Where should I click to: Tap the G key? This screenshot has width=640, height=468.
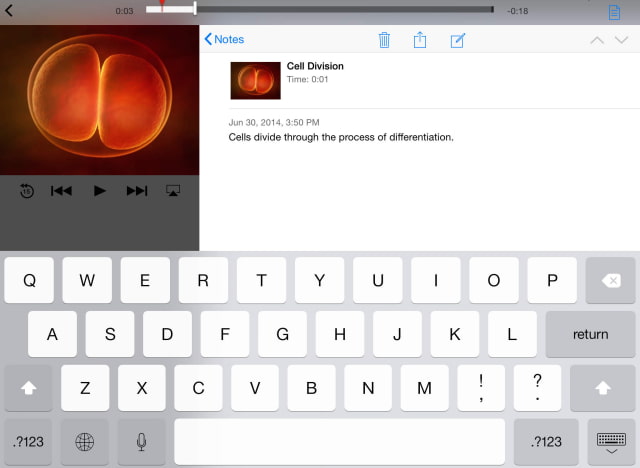282,334
